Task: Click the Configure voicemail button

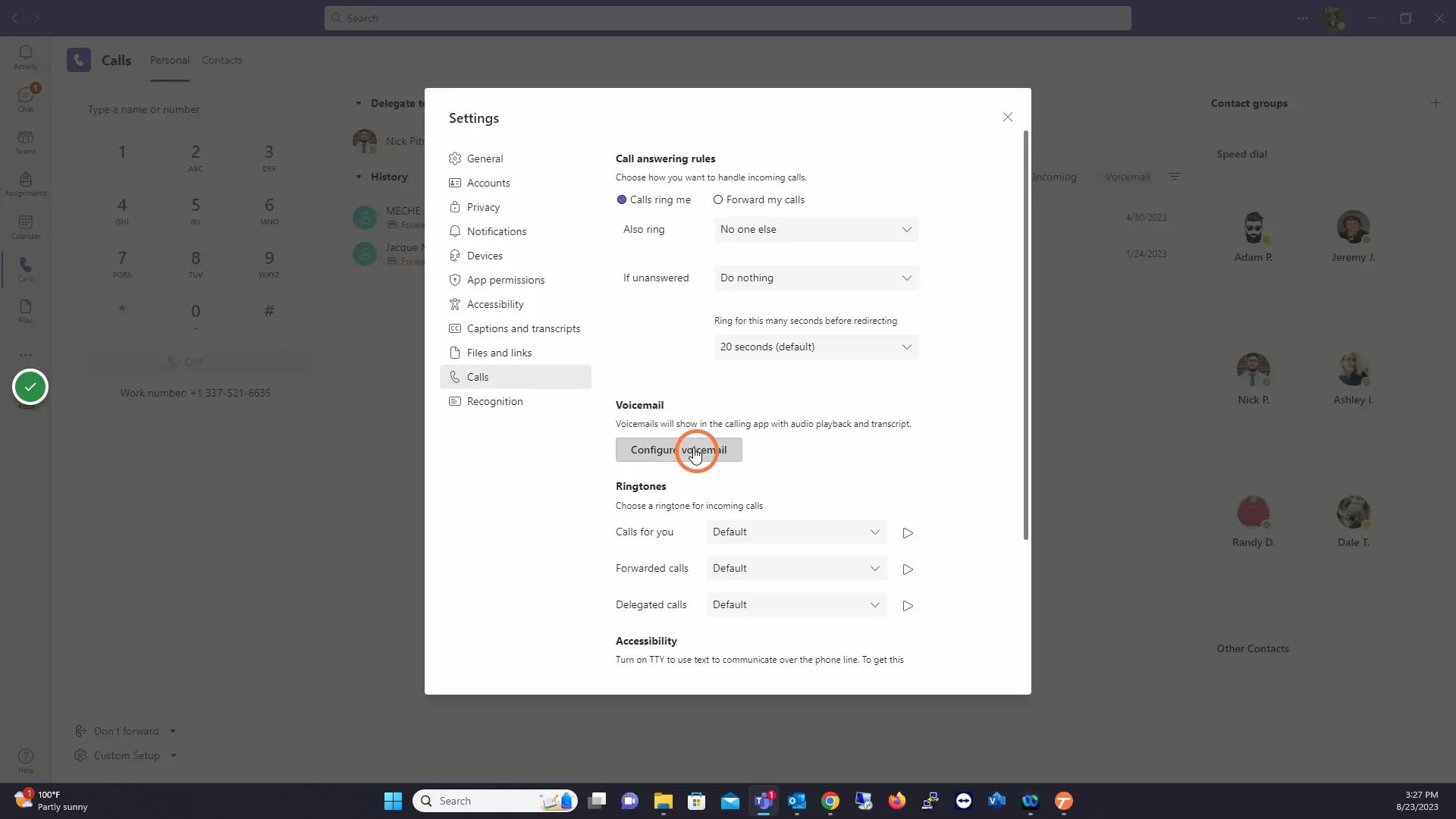Action: [x=679, y=450]
